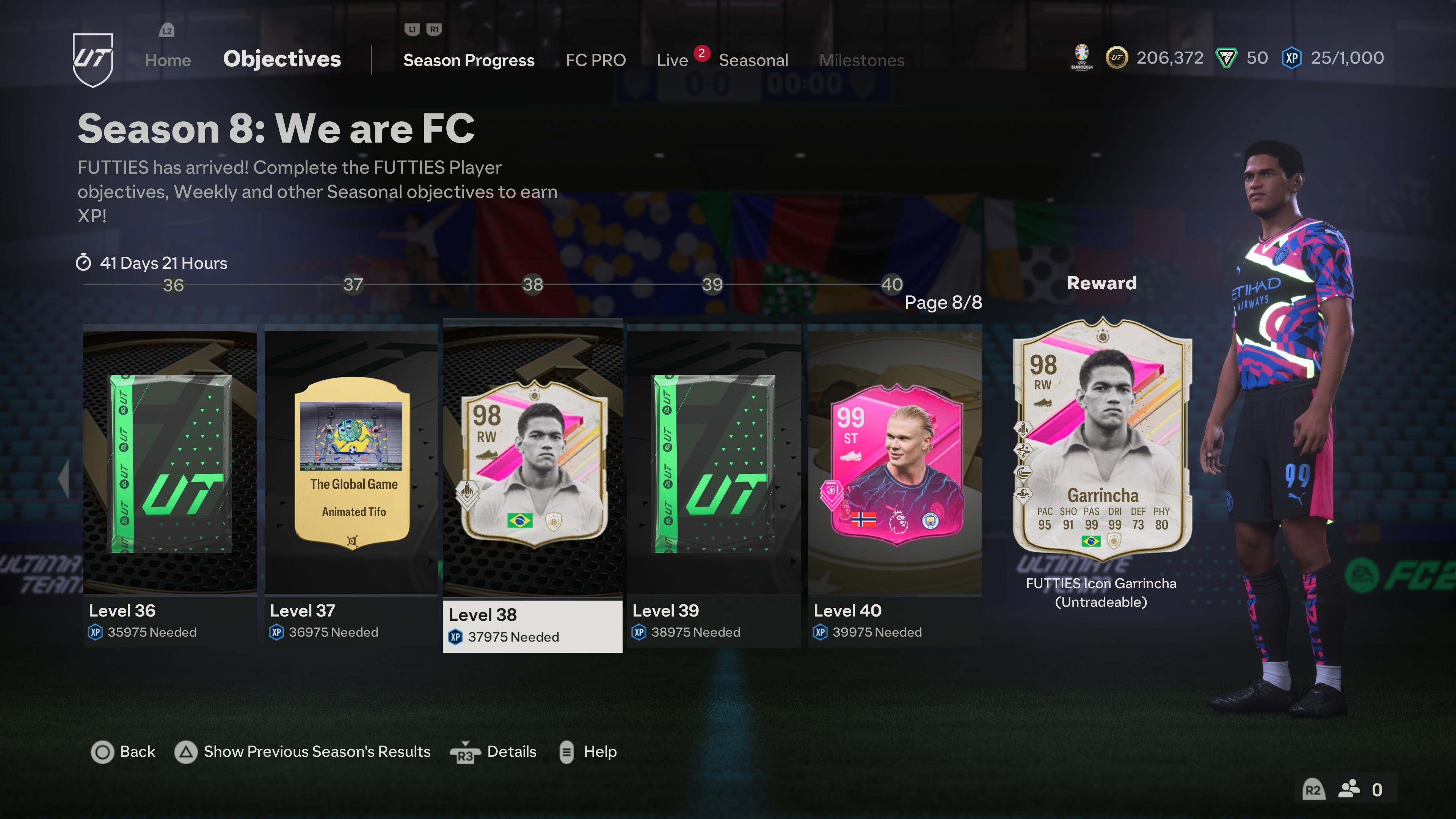The width and height of the screenshot is (1456, 819).
Task: Open the Live objectives tab
Action: pyautogui.click(x=672, y=60)
